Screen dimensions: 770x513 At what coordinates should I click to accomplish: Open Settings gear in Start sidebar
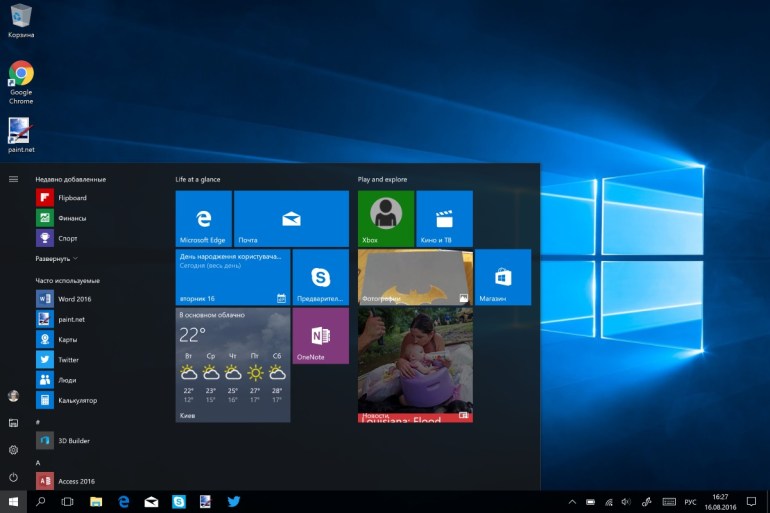point(13,450)
